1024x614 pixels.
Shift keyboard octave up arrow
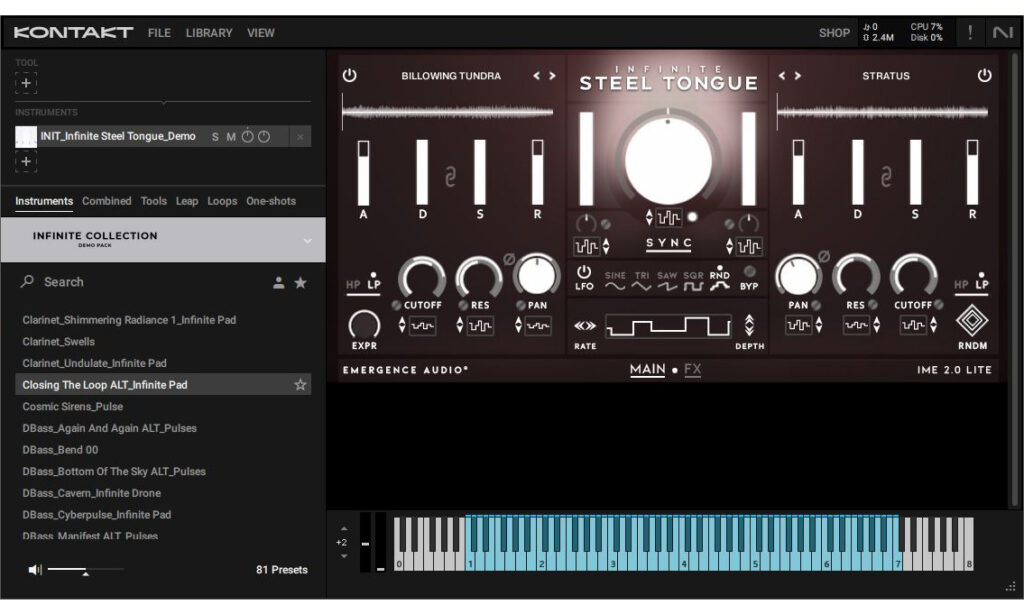[344, 528]
